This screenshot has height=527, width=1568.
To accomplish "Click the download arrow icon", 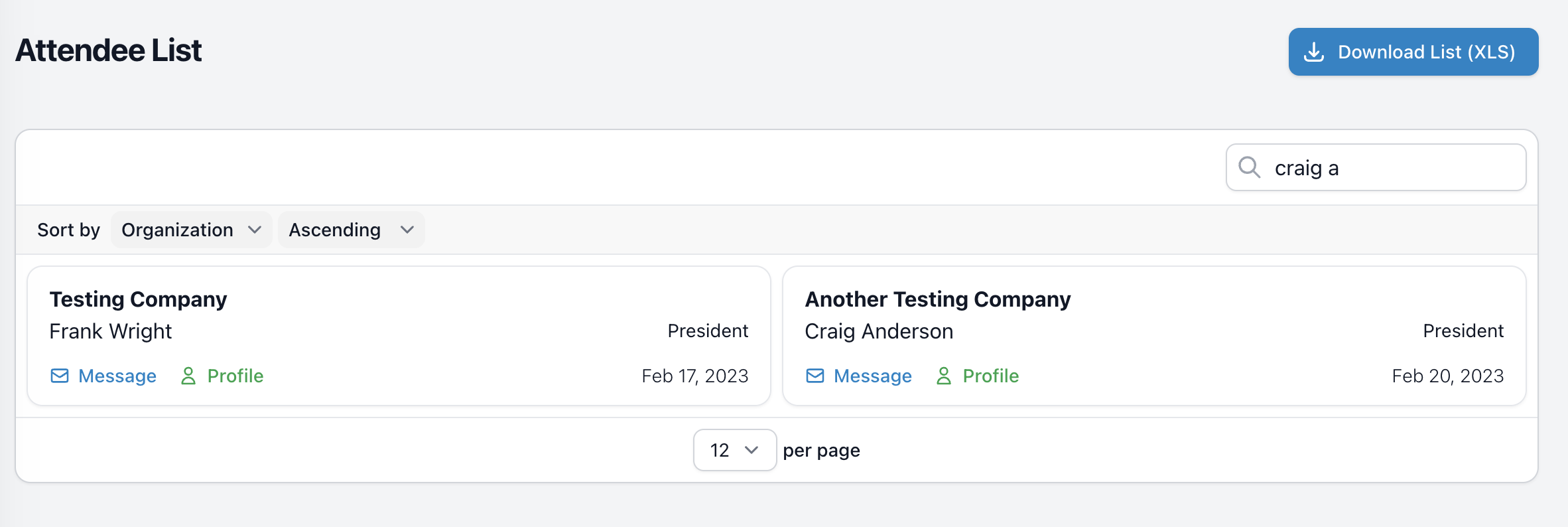I will coord(1314,52).
